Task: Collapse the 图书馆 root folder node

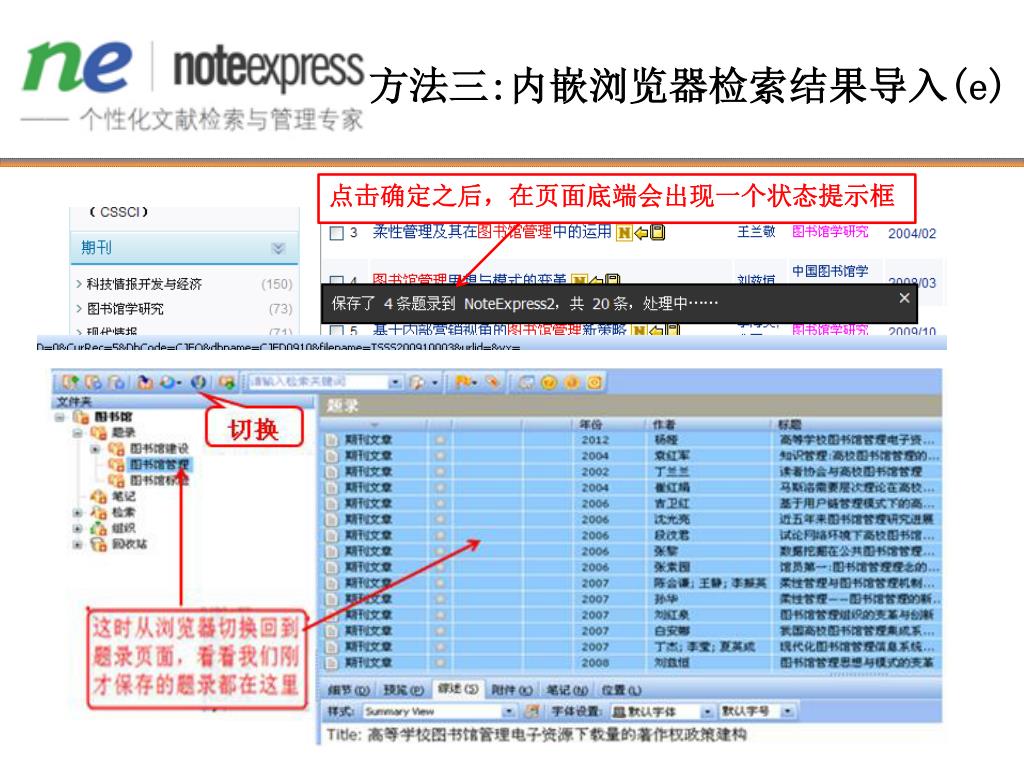Action: point(60,417)
